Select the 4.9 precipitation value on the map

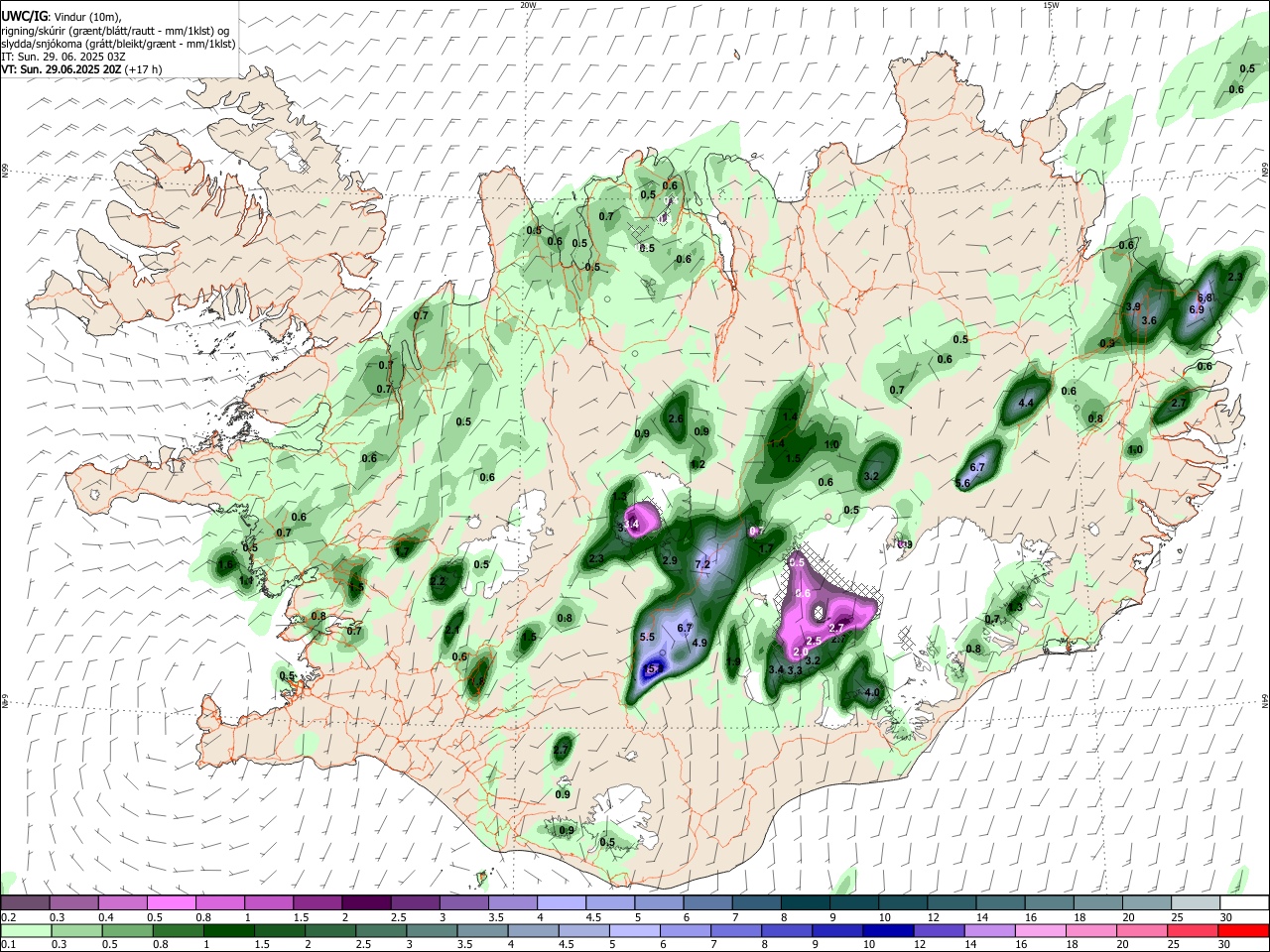(x=698, y=643)
